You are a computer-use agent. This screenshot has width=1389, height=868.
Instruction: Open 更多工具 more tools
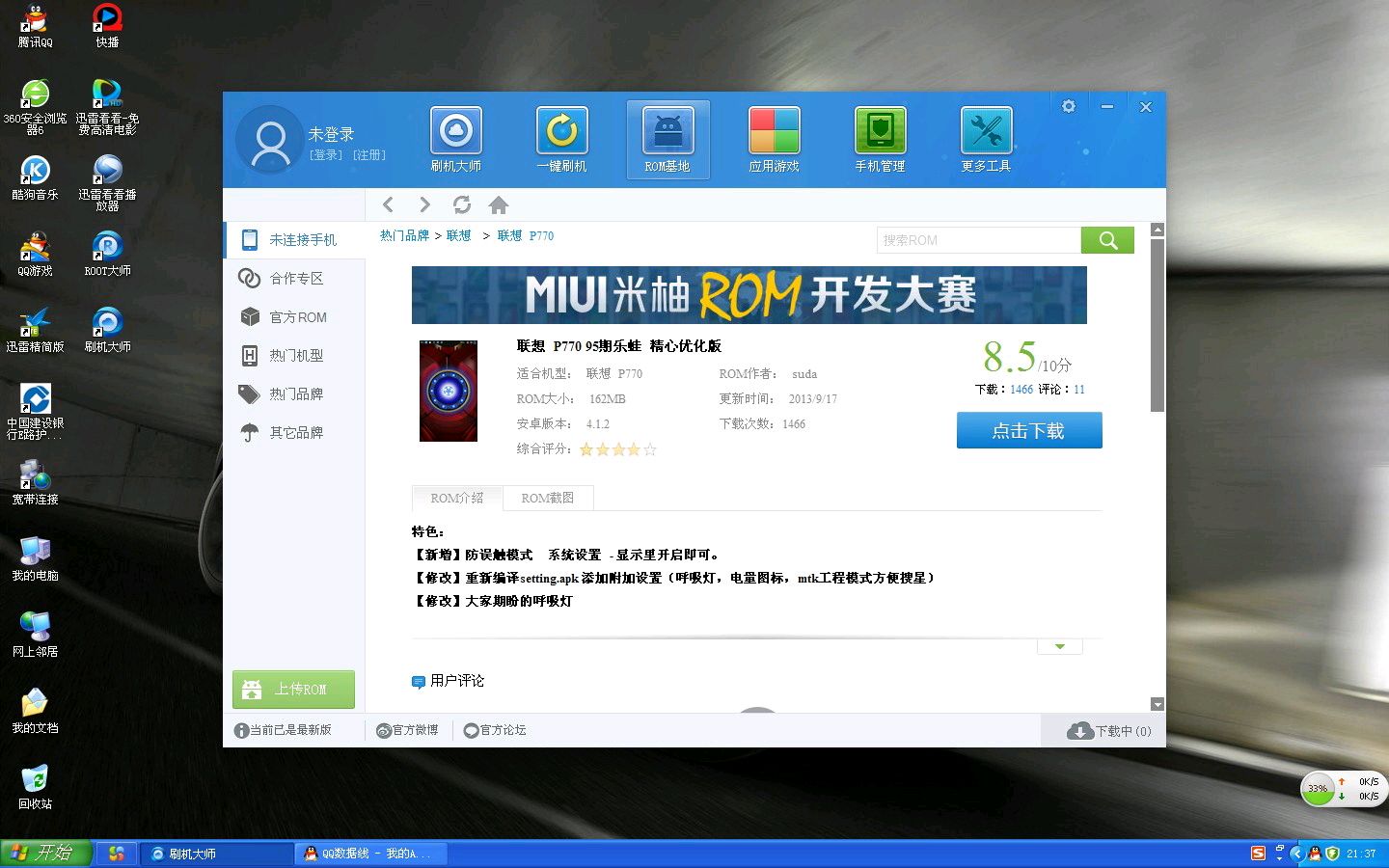pos(986,140)
